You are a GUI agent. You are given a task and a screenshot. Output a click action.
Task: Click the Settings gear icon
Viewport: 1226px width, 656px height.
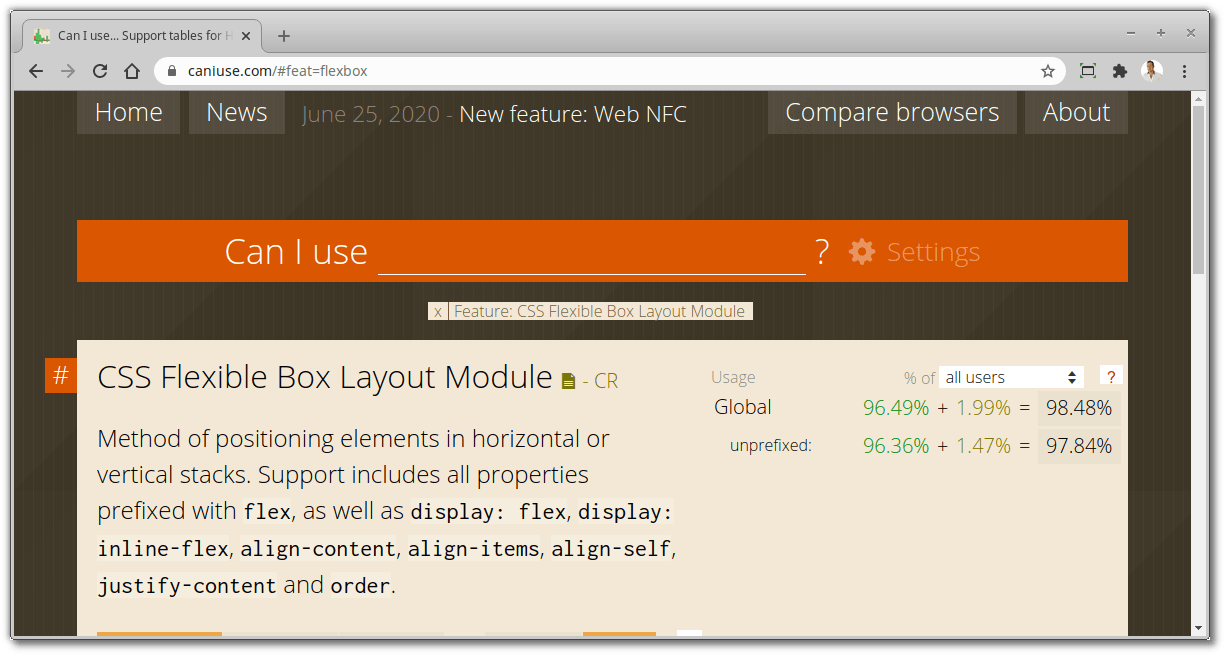pyautogui.click(x=862, y=252)
